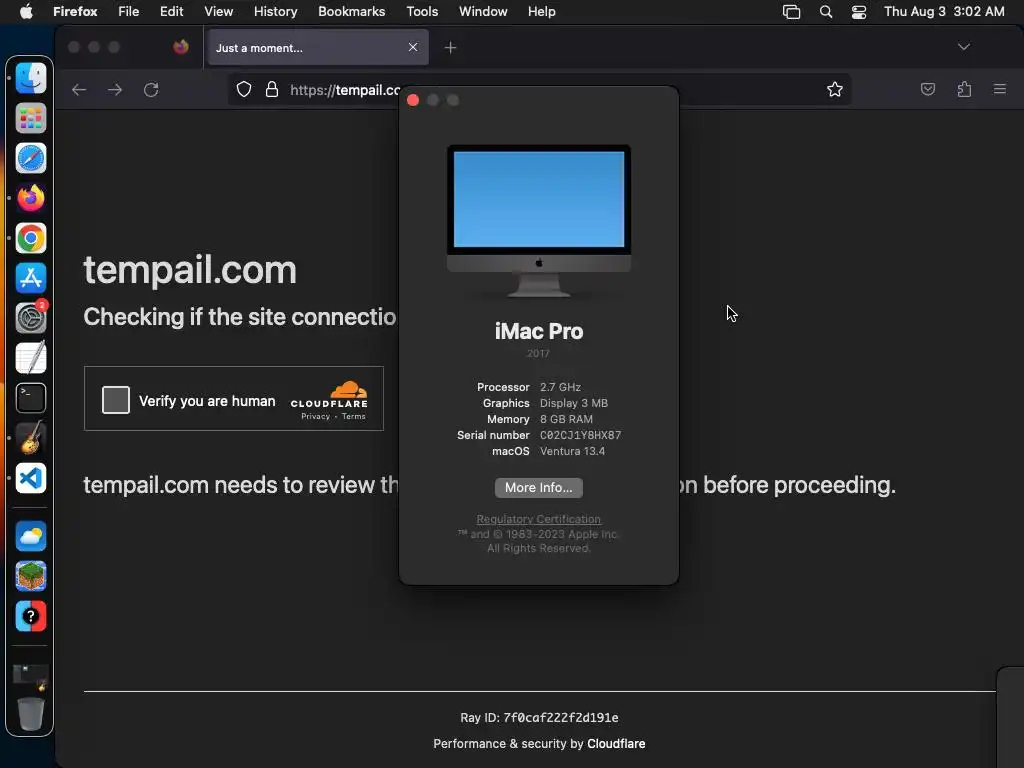Open the Trash in the Dock
1024x768 pixels.
(31, 714)
